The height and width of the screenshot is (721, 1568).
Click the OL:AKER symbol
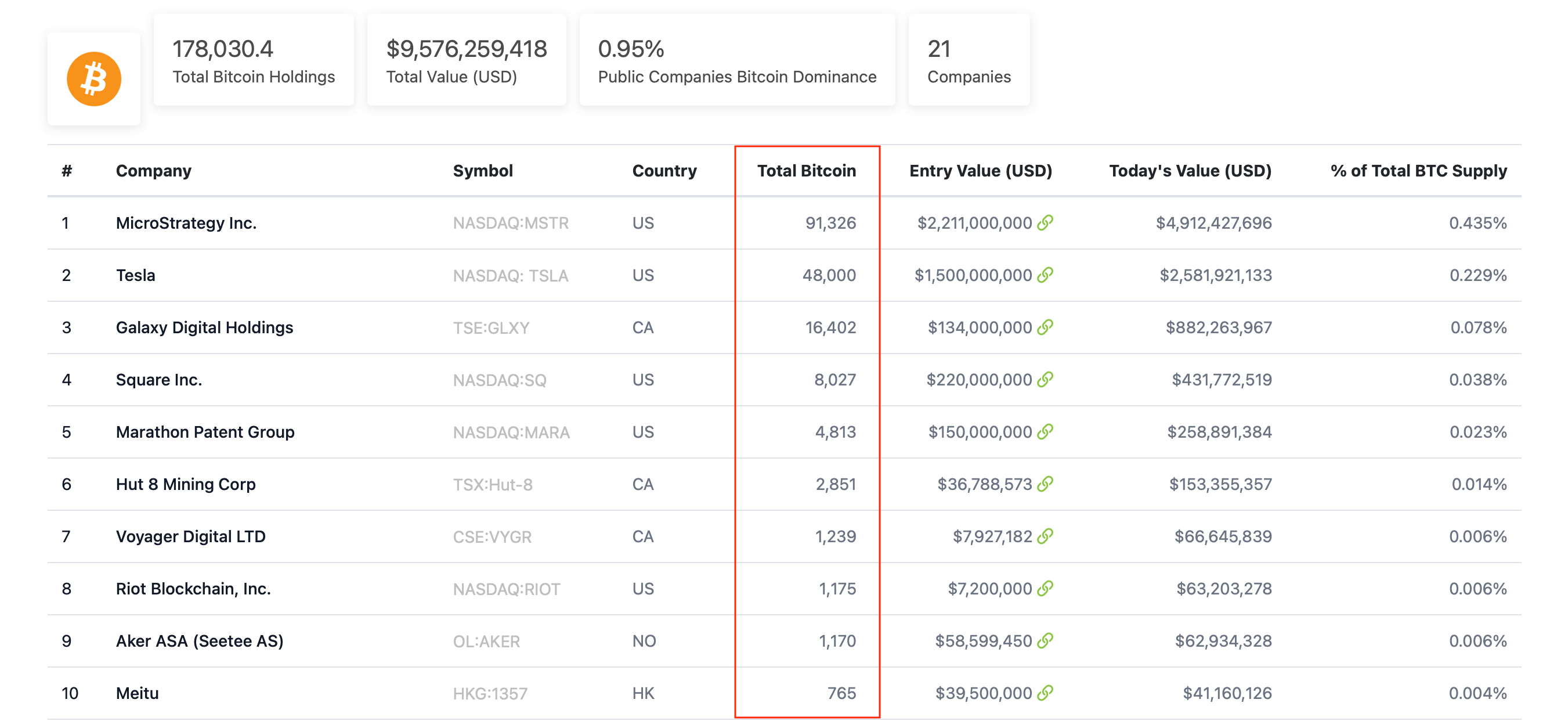[x=486, y=641]
